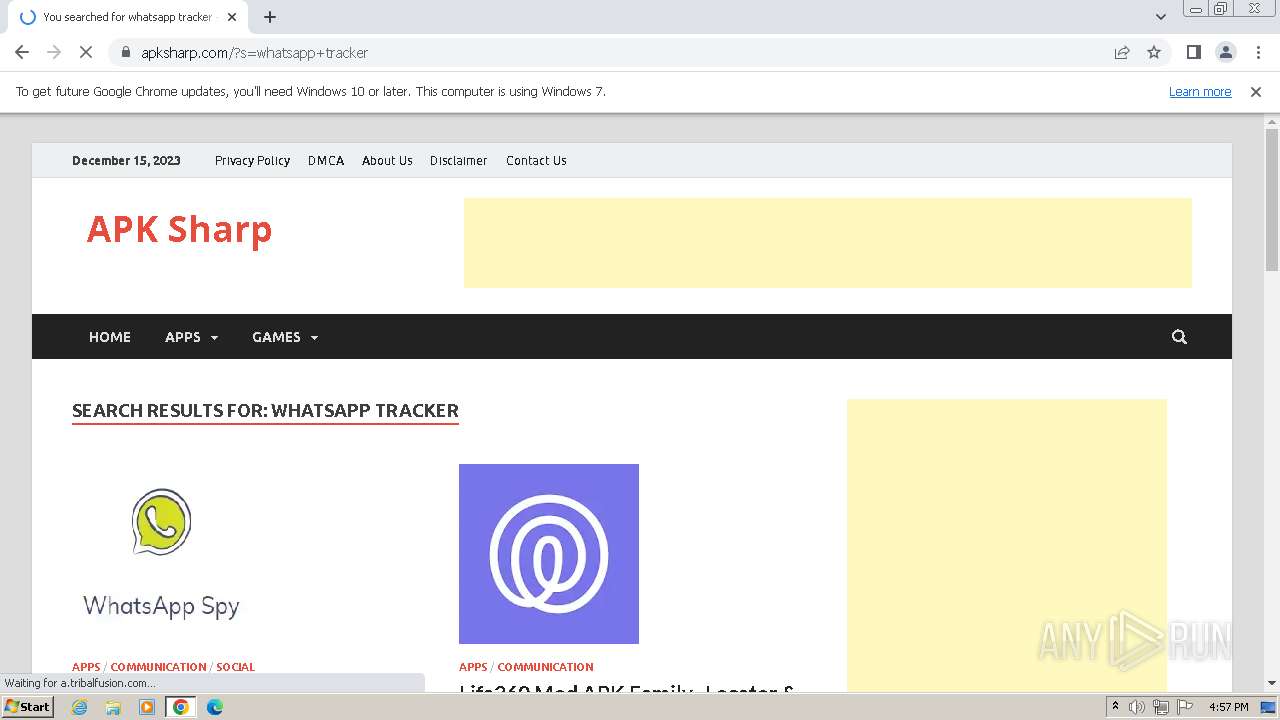Launch Microsoft Edge from taskbar
Viewport: 1280px width, 720px height.
pyautogui.click(x=215, y=707)
